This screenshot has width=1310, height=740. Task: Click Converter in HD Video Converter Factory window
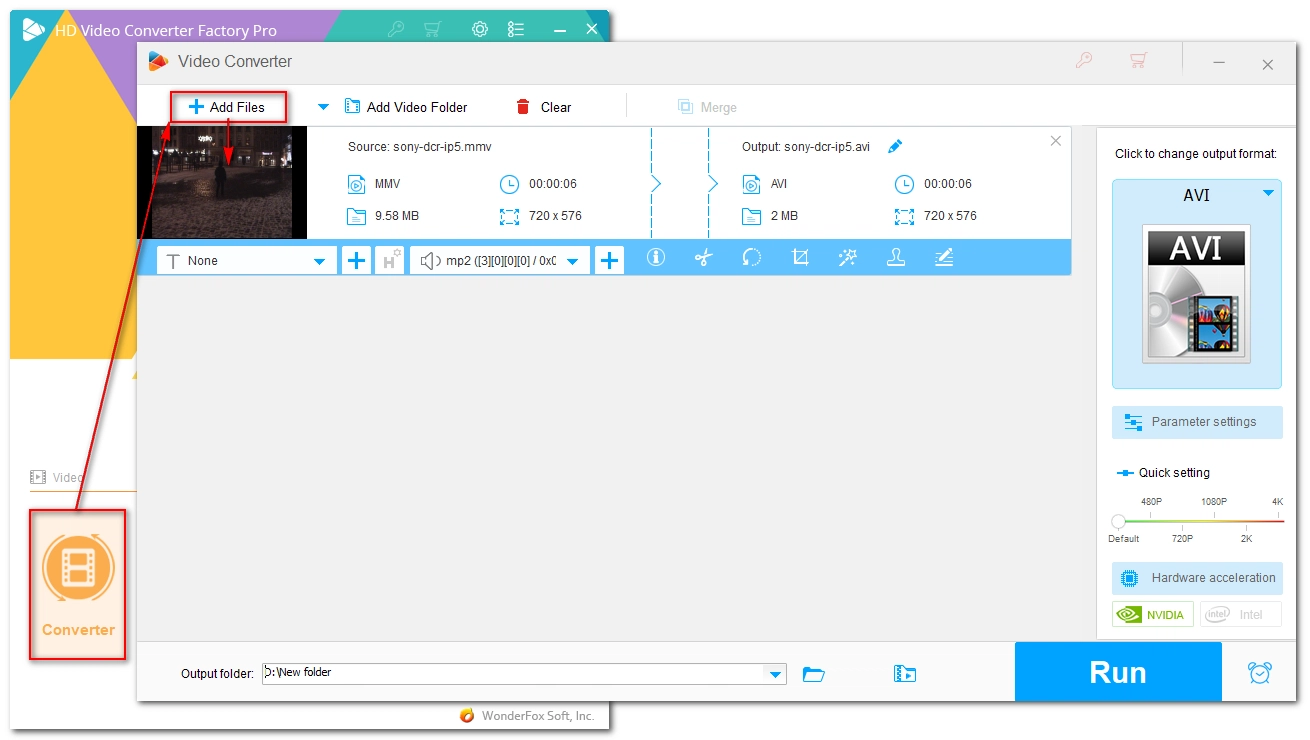click(x=78, y=585)
